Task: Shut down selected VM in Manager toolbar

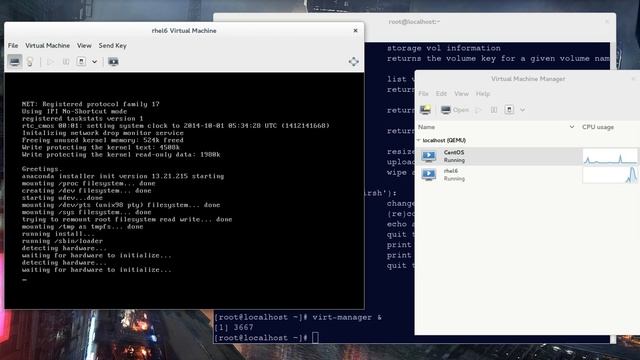Action: coord(509,110)
